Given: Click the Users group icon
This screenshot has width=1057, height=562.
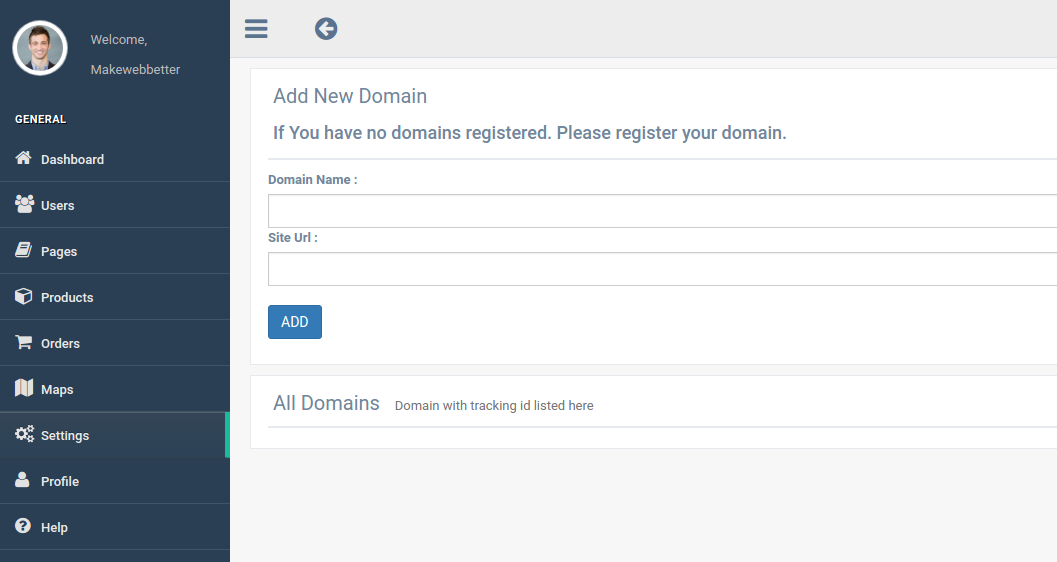Looking at the screenshot, I should click(x=24, y=204).
